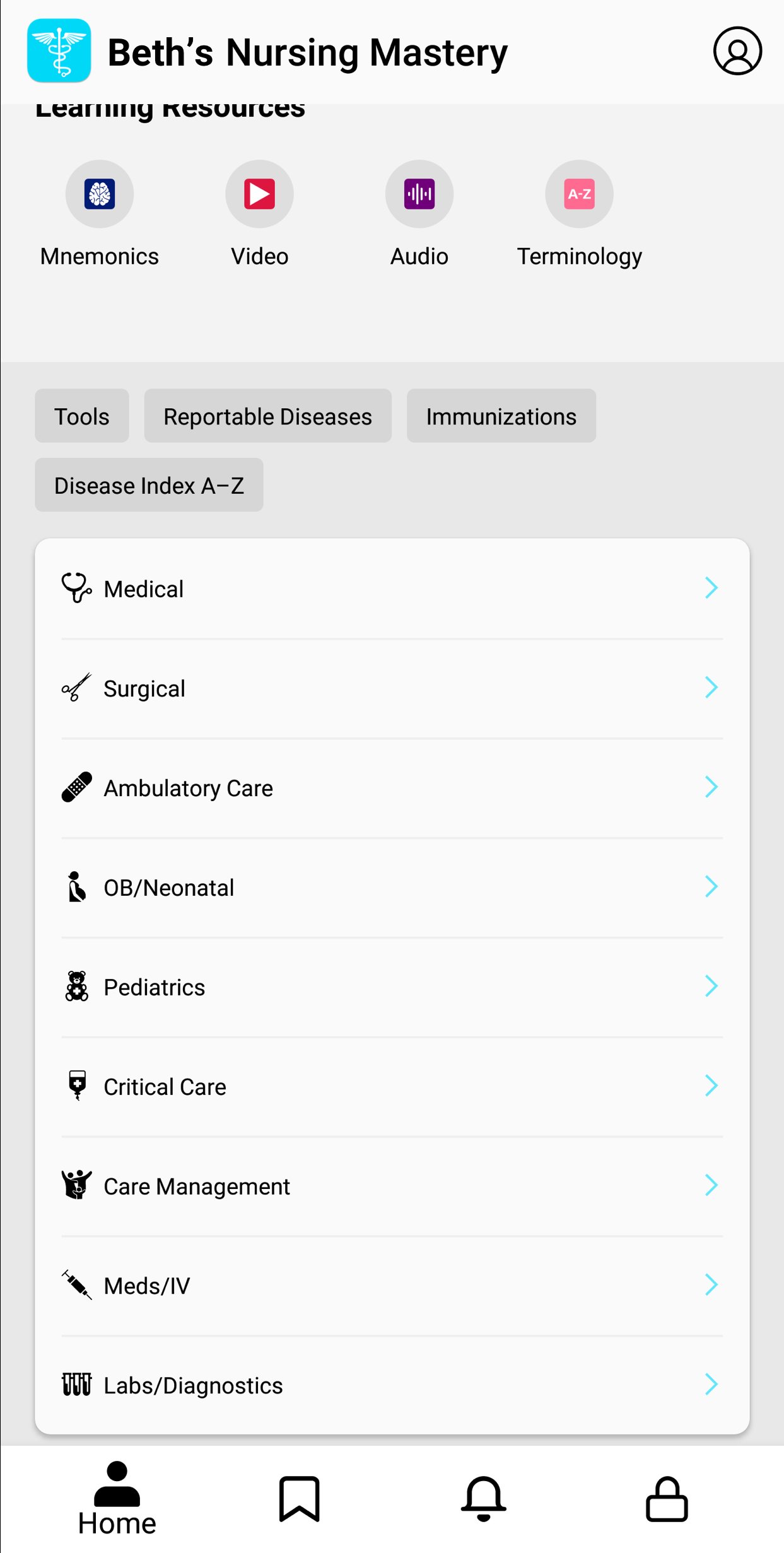Tap the bookmark icon in bottom bar
The height and width of the screenshot is (1553, 784).
300,1498
